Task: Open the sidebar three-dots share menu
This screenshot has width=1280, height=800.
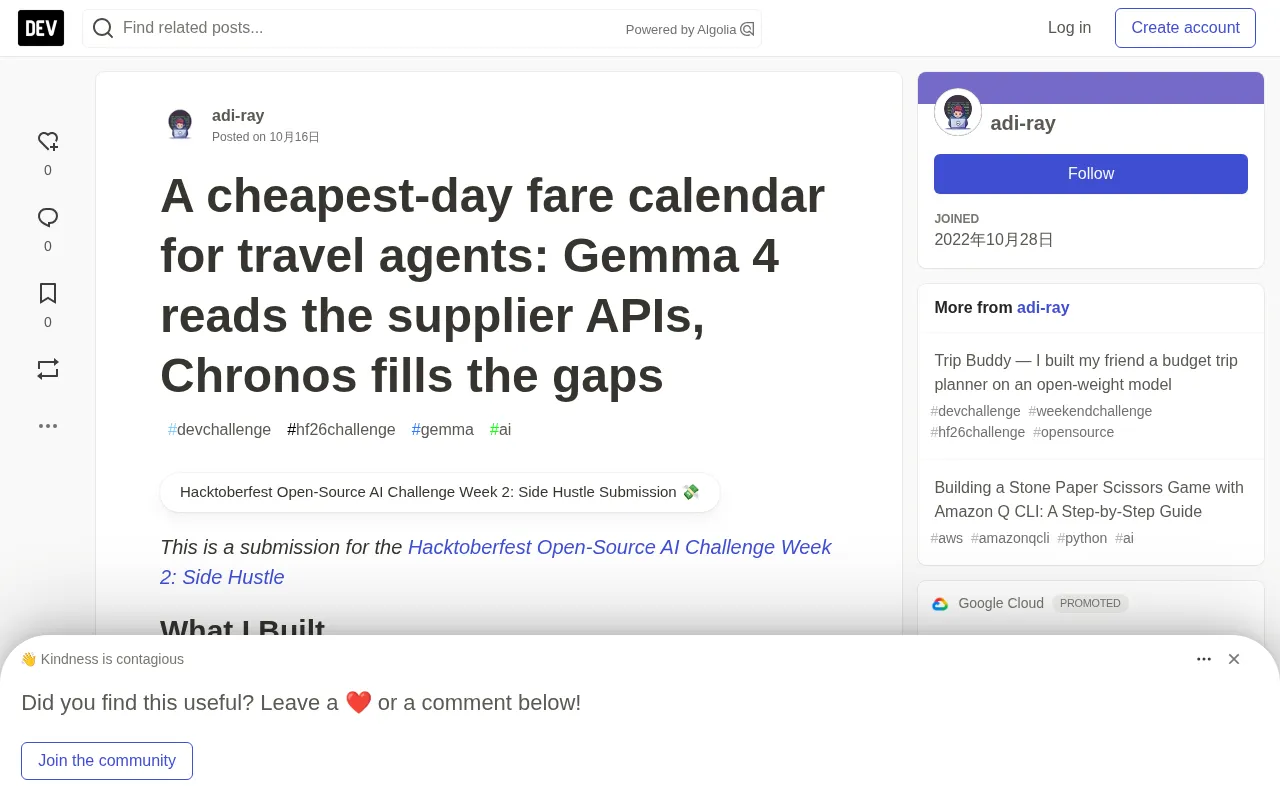Action: pos(48,426)
